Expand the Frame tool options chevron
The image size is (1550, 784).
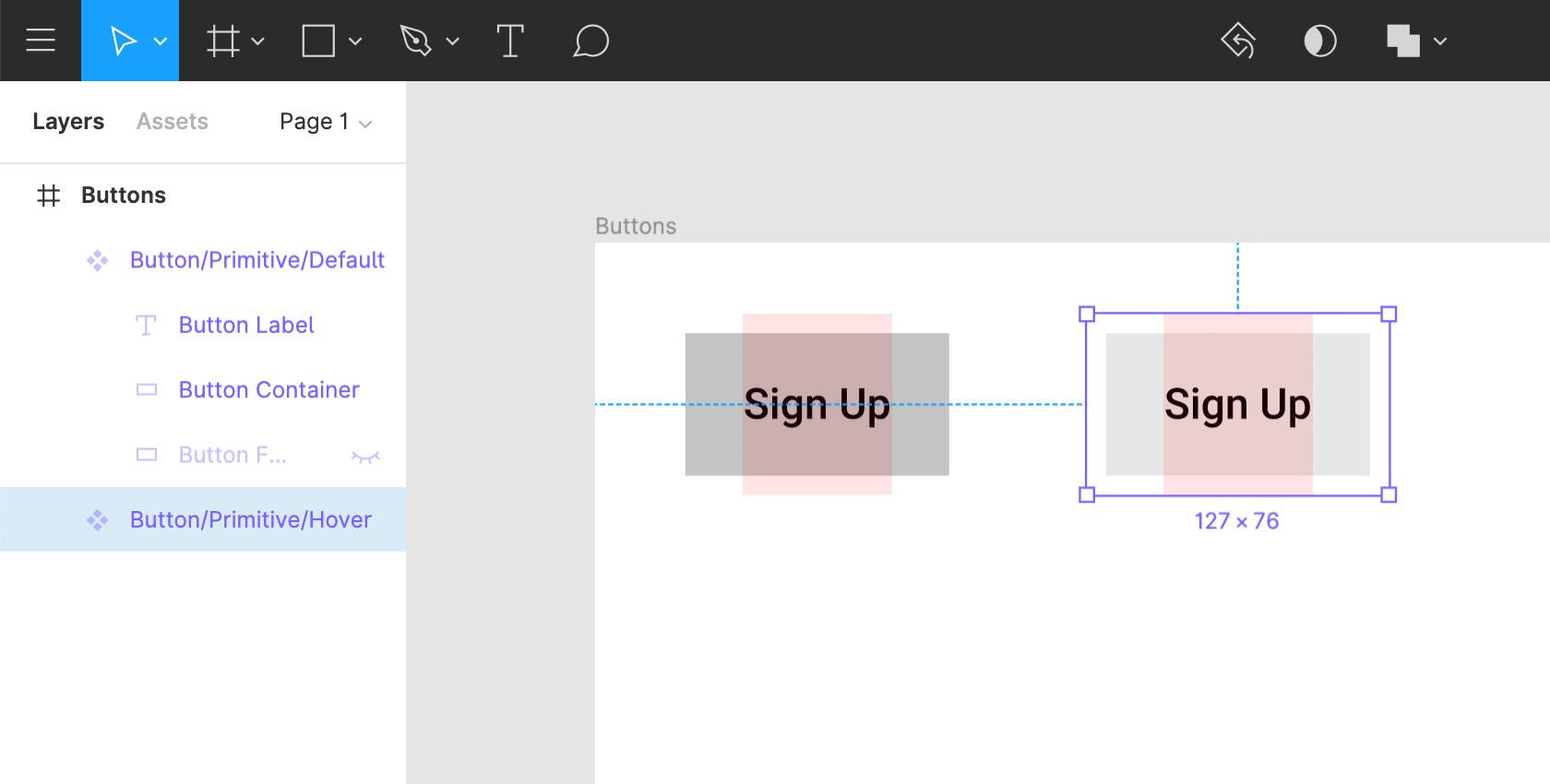coord(258,42)
